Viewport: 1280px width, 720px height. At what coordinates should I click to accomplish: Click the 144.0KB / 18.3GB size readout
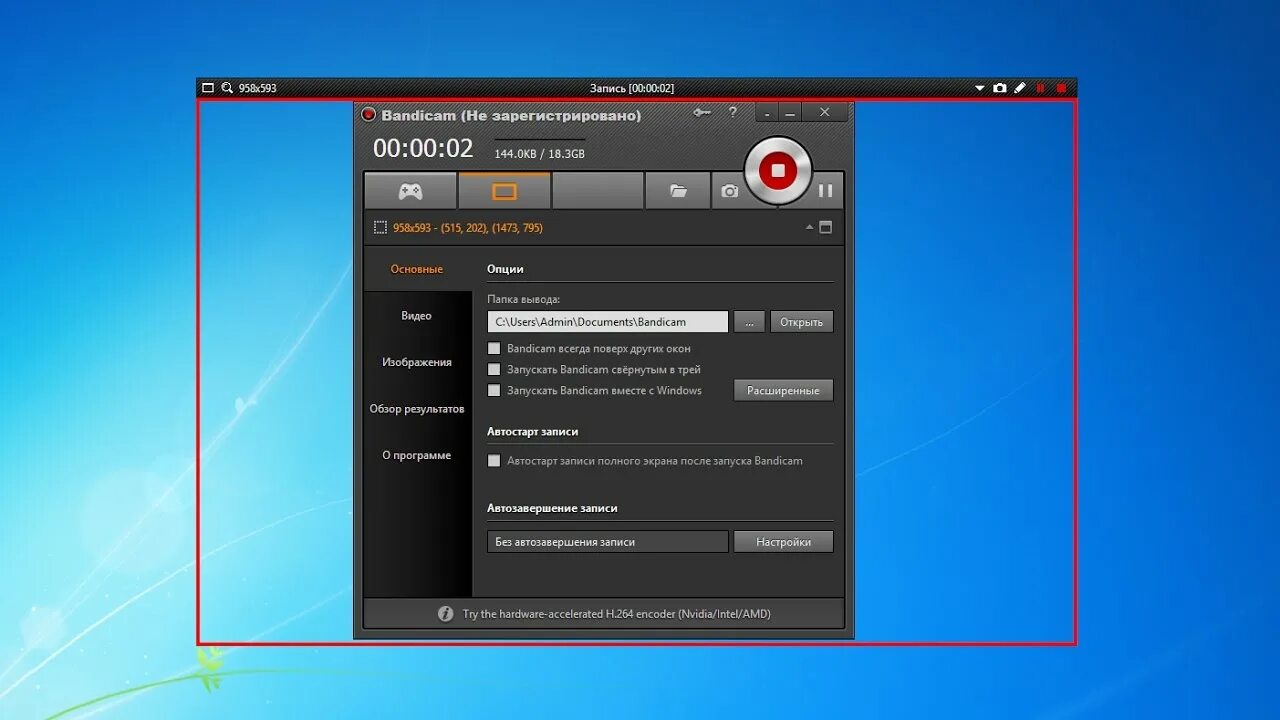pyautogui.click(x=540, y=154)
